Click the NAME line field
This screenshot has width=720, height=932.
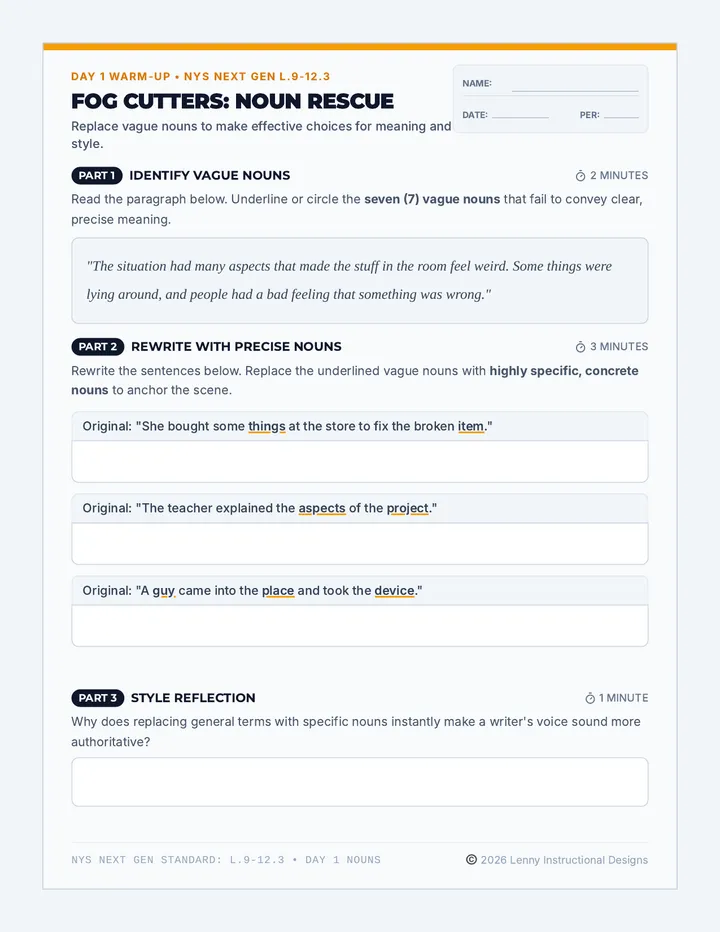click(x=575, y=87)
